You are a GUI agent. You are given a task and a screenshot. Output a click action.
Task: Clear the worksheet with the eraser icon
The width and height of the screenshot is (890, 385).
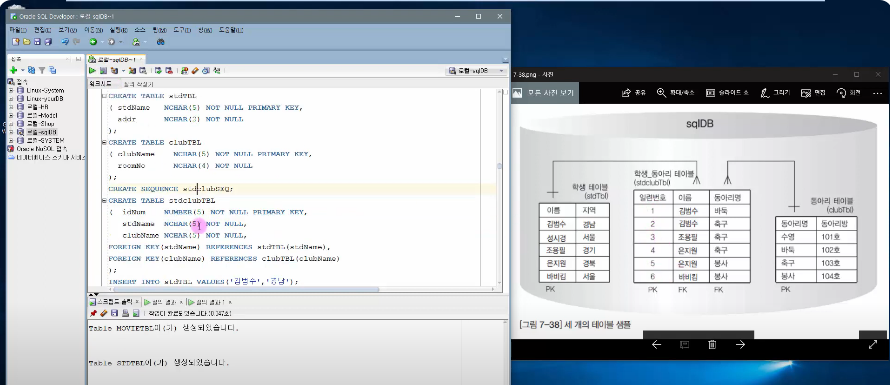click(x=195, y=70)
